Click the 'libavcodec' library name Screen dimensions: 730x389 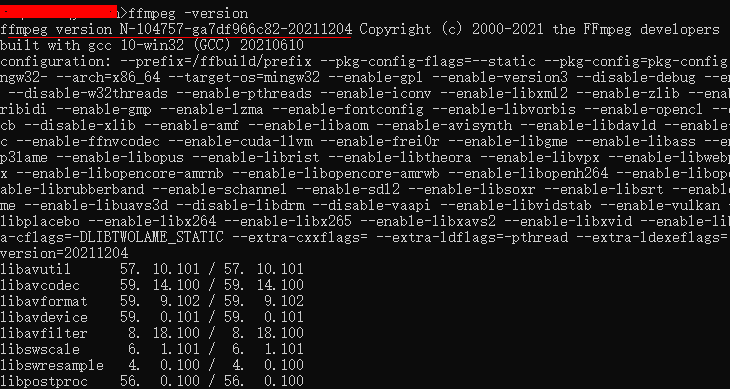coord(40,285)
